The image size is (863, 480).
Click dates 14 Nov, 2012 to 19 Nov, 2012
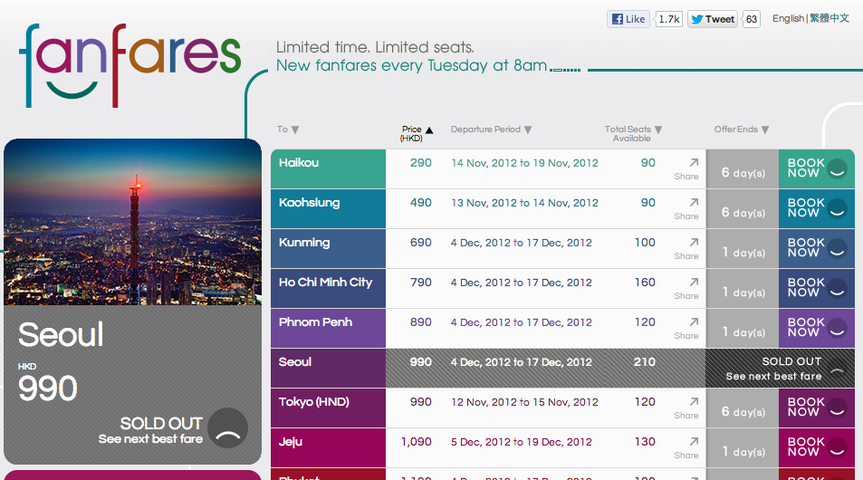point(525,163)
